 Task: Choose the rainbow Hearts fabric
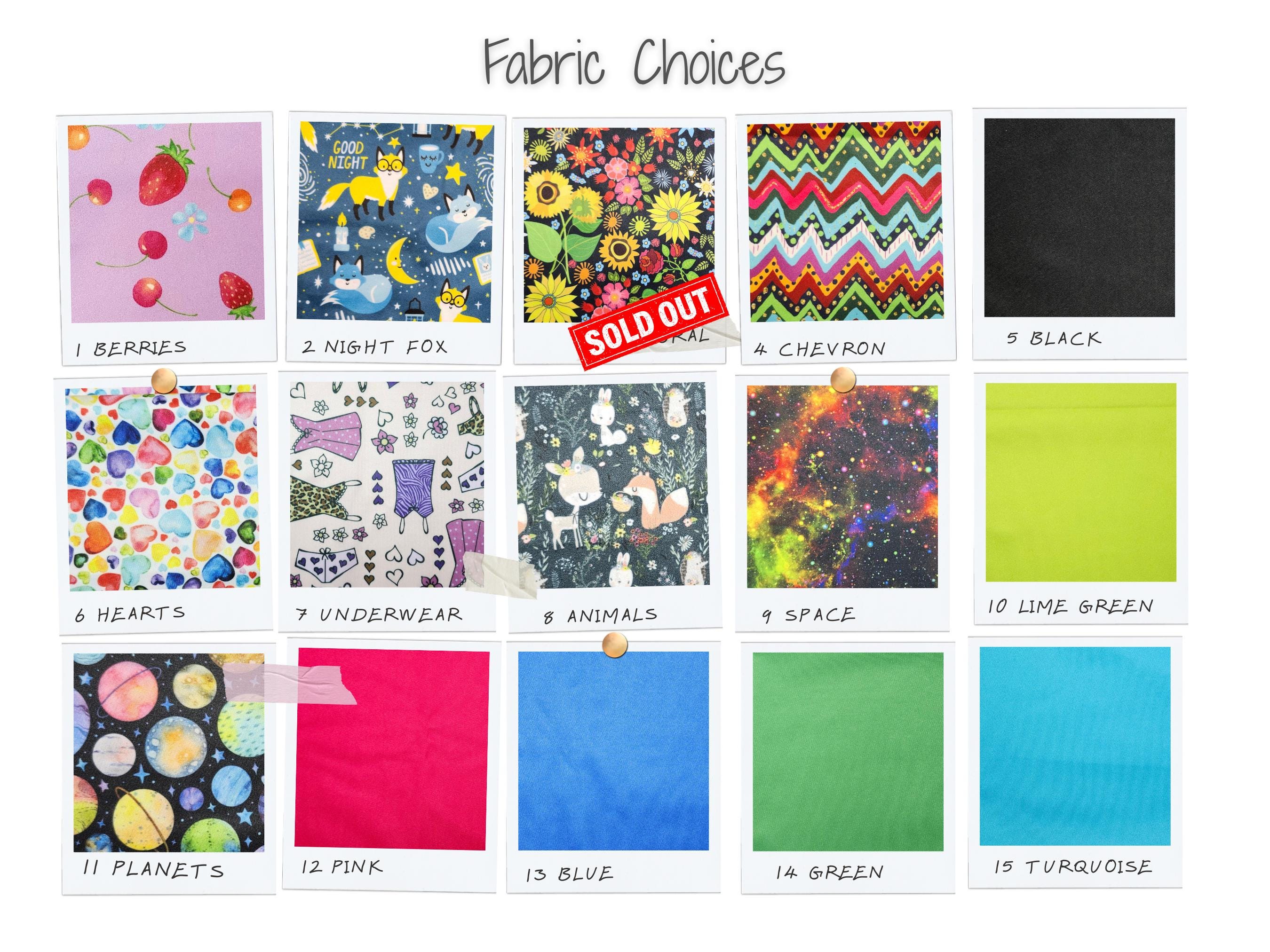pyautogui.click(x=162, y=488)
